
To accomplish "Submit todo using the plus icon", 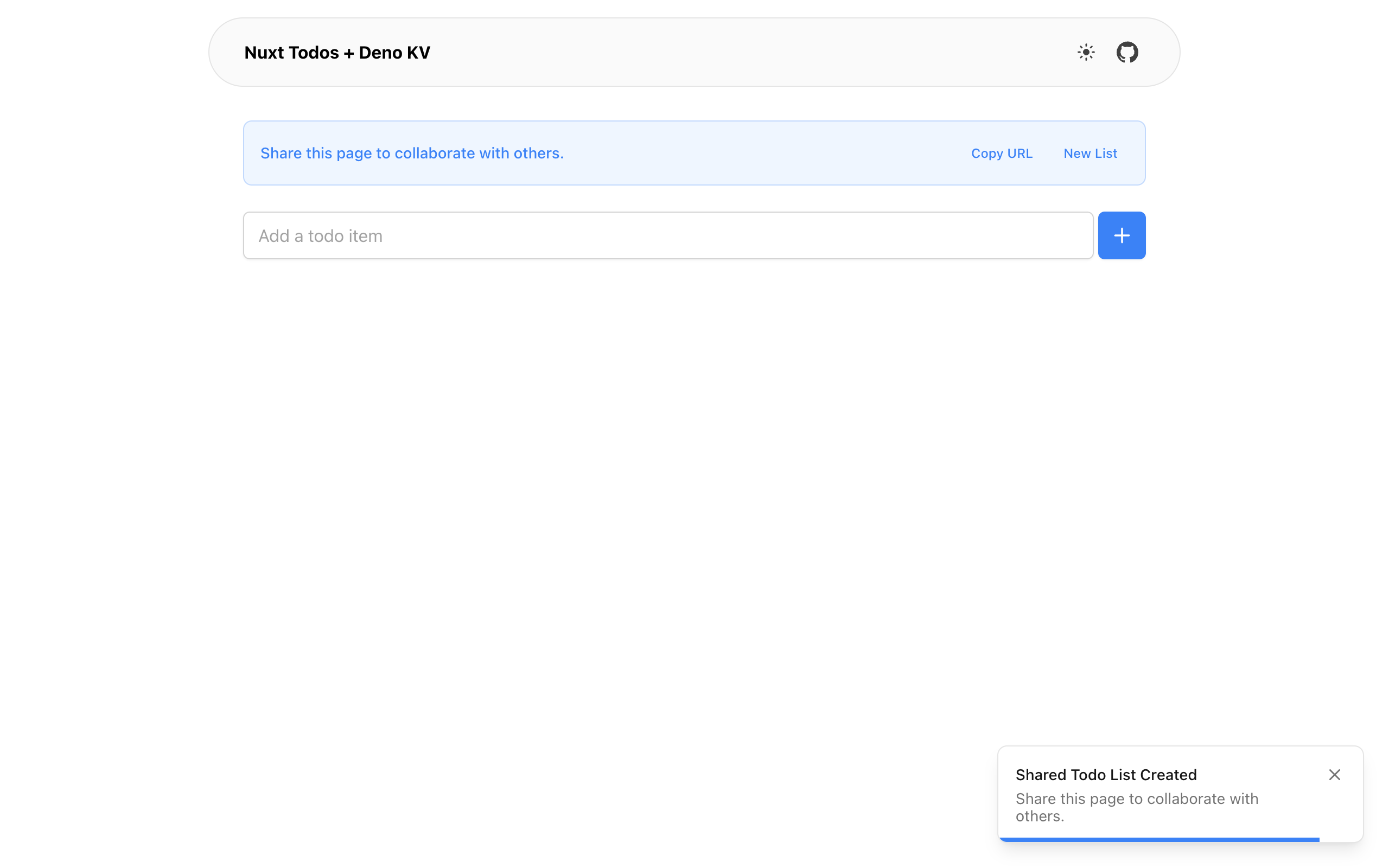I will (x=1122, y=235).
